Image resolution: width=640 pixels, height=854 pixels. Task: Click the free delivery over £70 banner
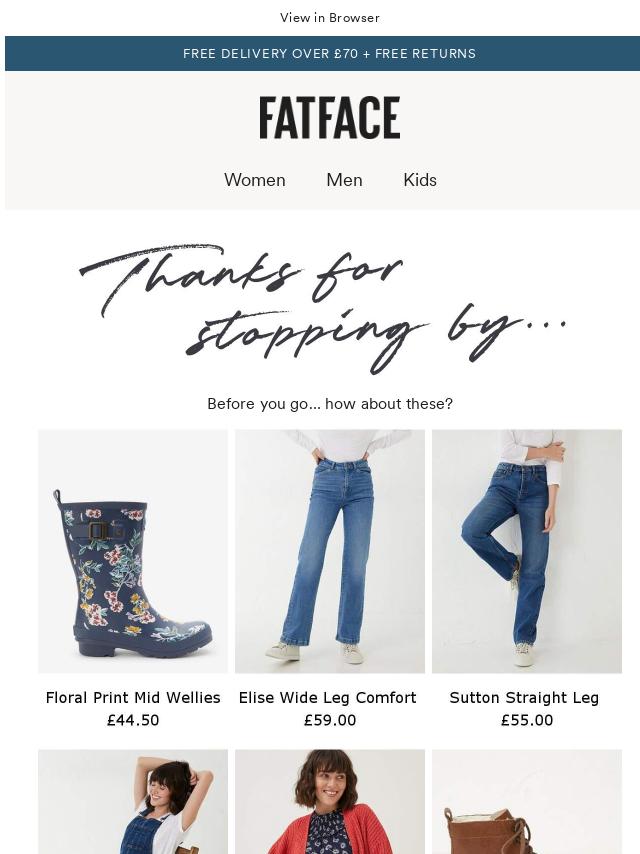[x=322, y=53]
